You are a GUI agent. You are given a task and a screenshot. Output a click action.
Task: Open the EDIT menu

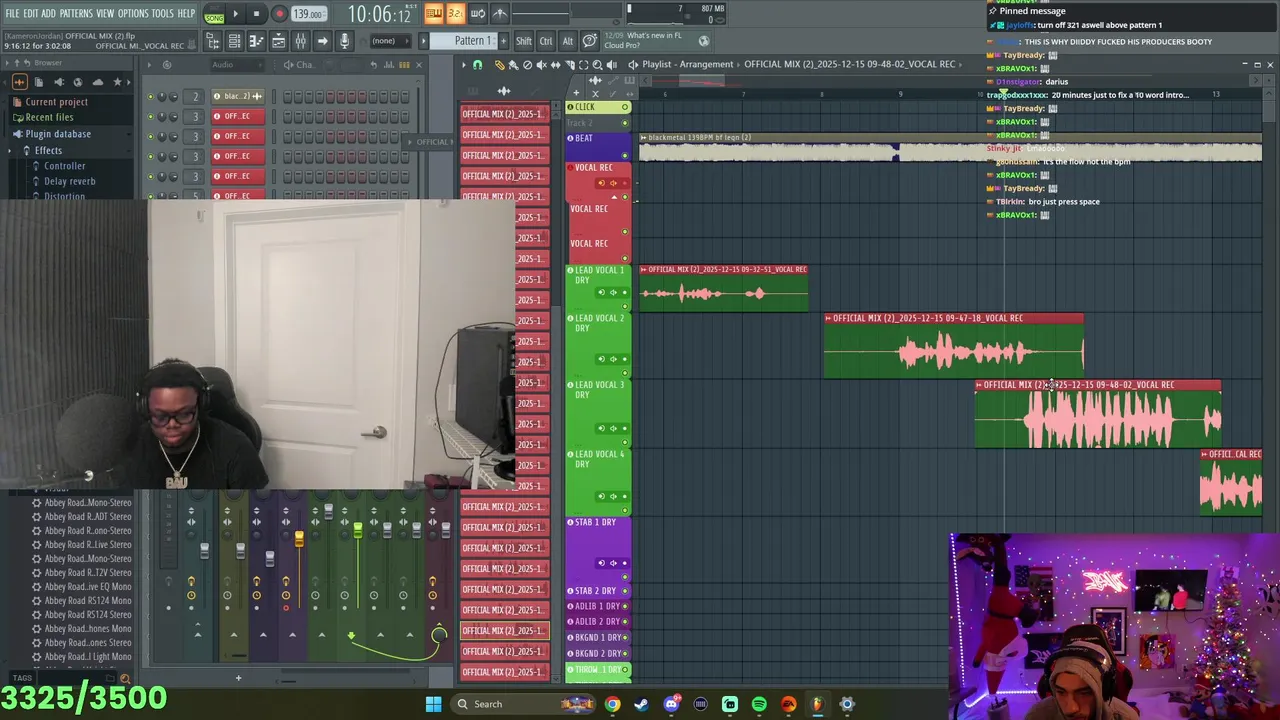coord(31,13)
